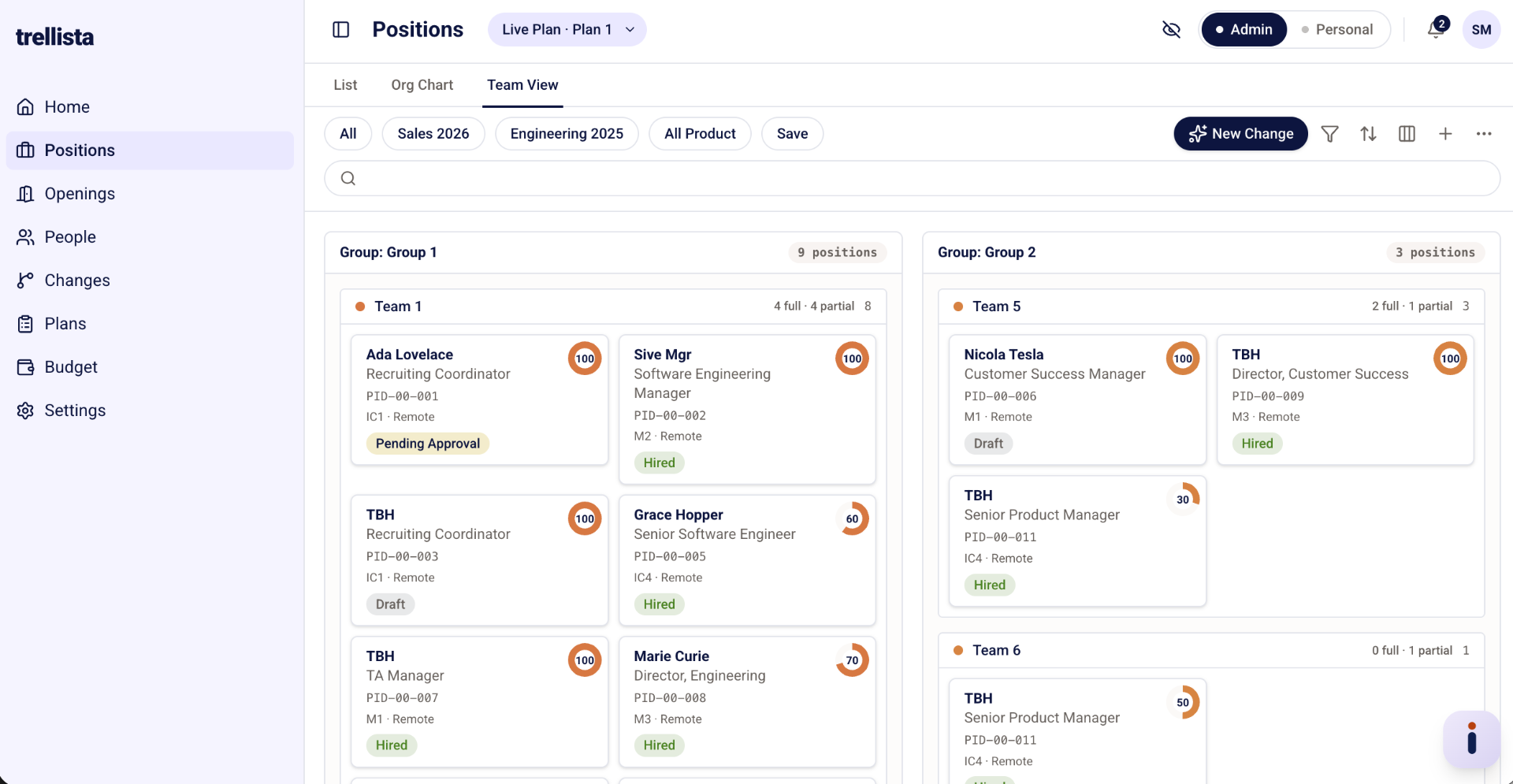Open the Live Plan · Plan 1 dropdown

(567, 30)
